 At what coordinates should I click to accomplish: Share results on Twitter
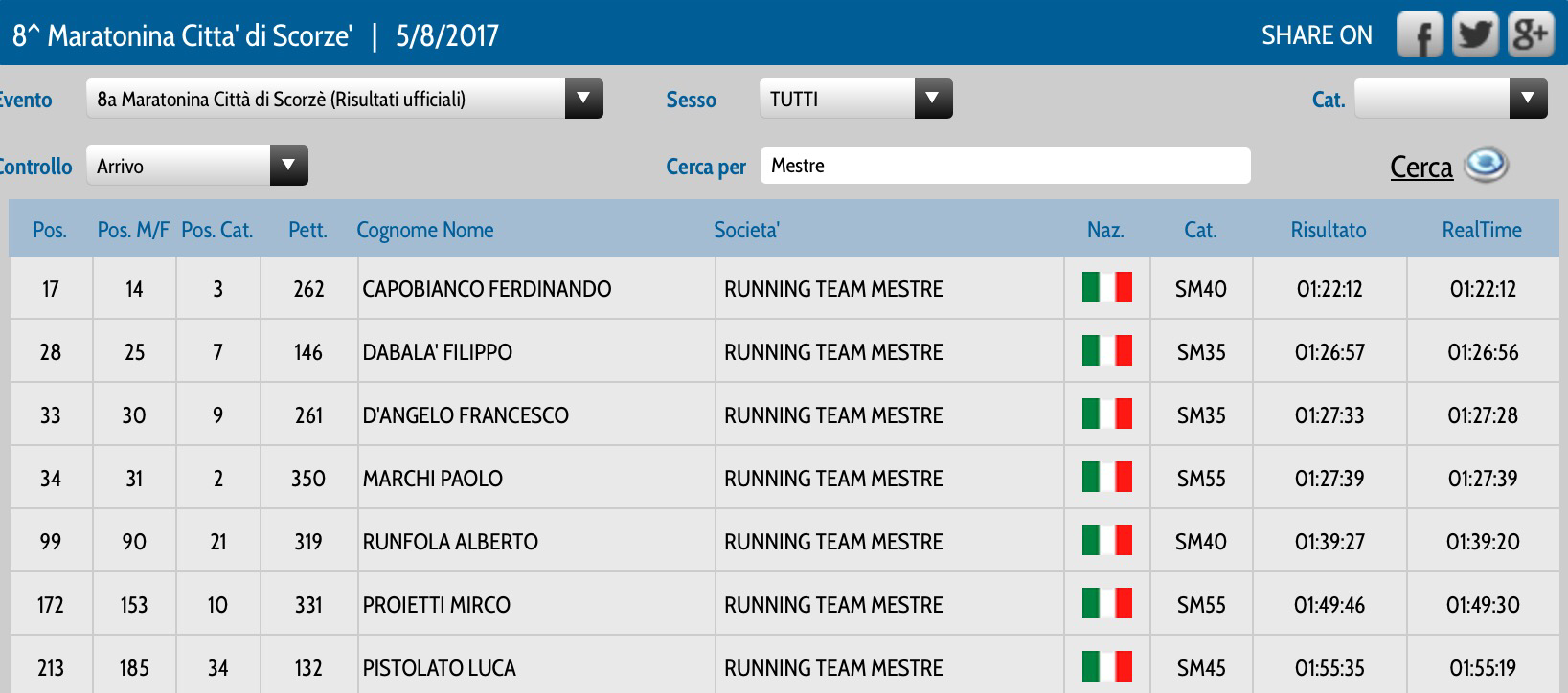pos(1475,36)
